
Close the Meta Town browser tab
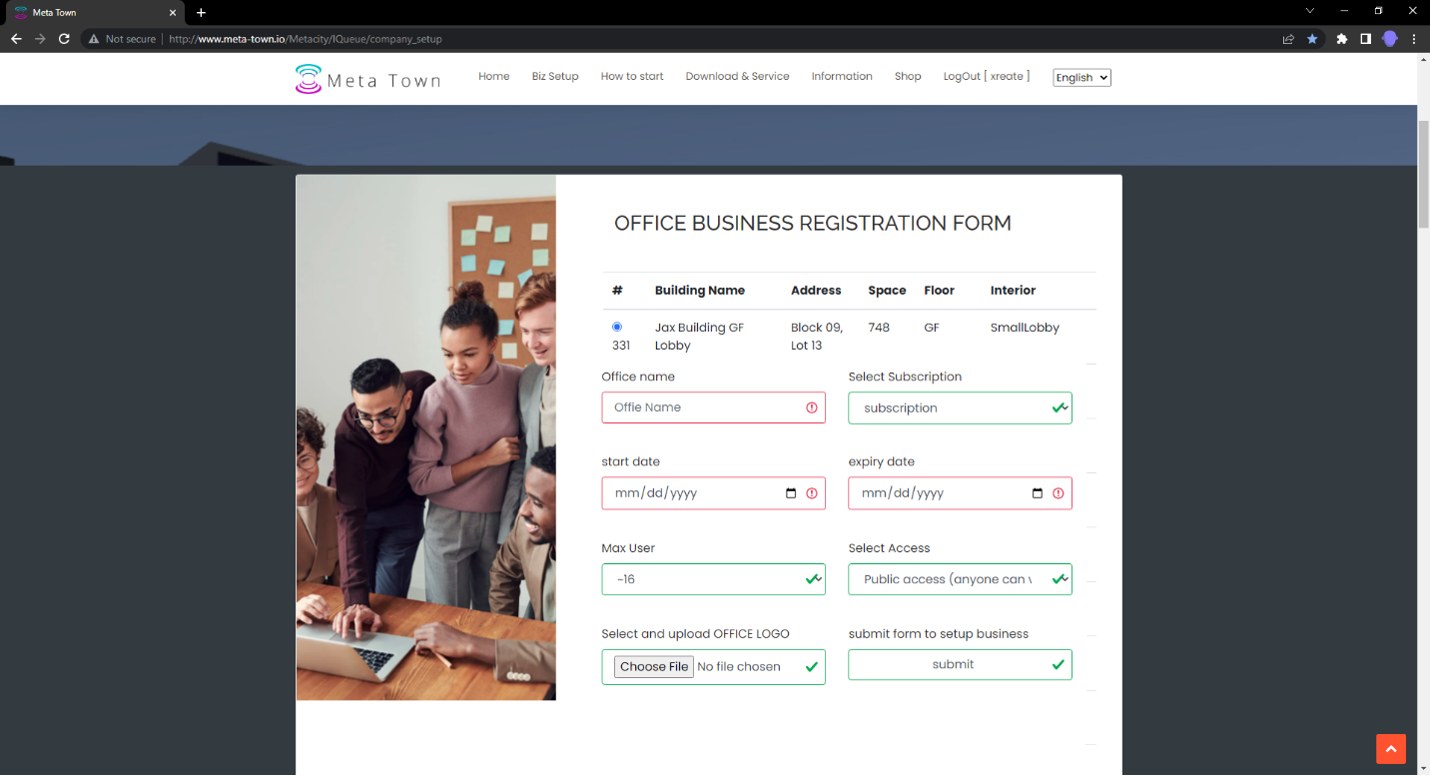click(x=172, y=13)
